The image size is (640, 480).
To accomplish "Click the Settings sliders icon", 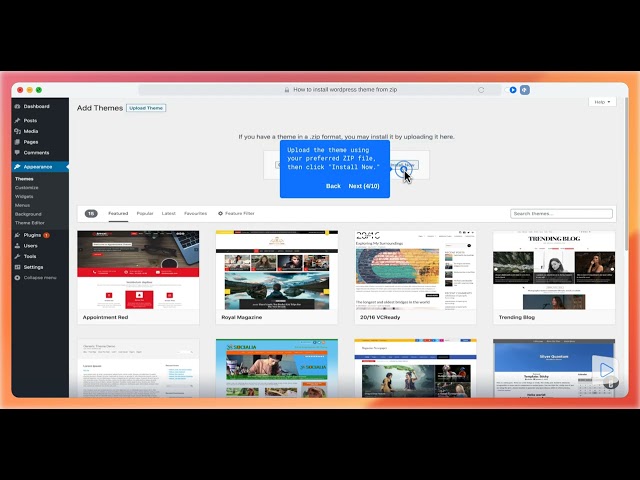I will point(17,267).
